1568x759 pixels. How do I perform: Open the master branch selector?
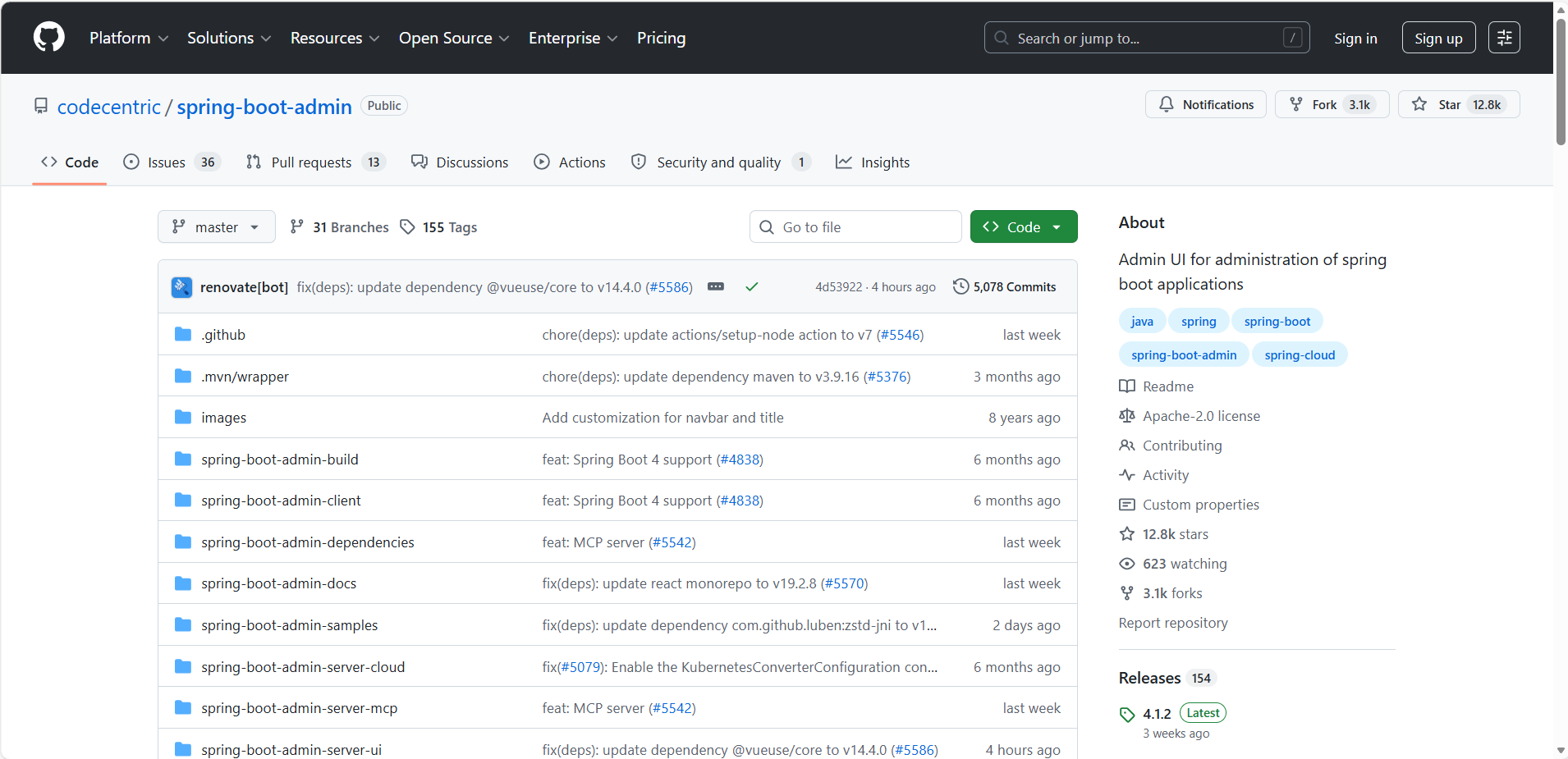pyautogui.click(x=217, y=226)
